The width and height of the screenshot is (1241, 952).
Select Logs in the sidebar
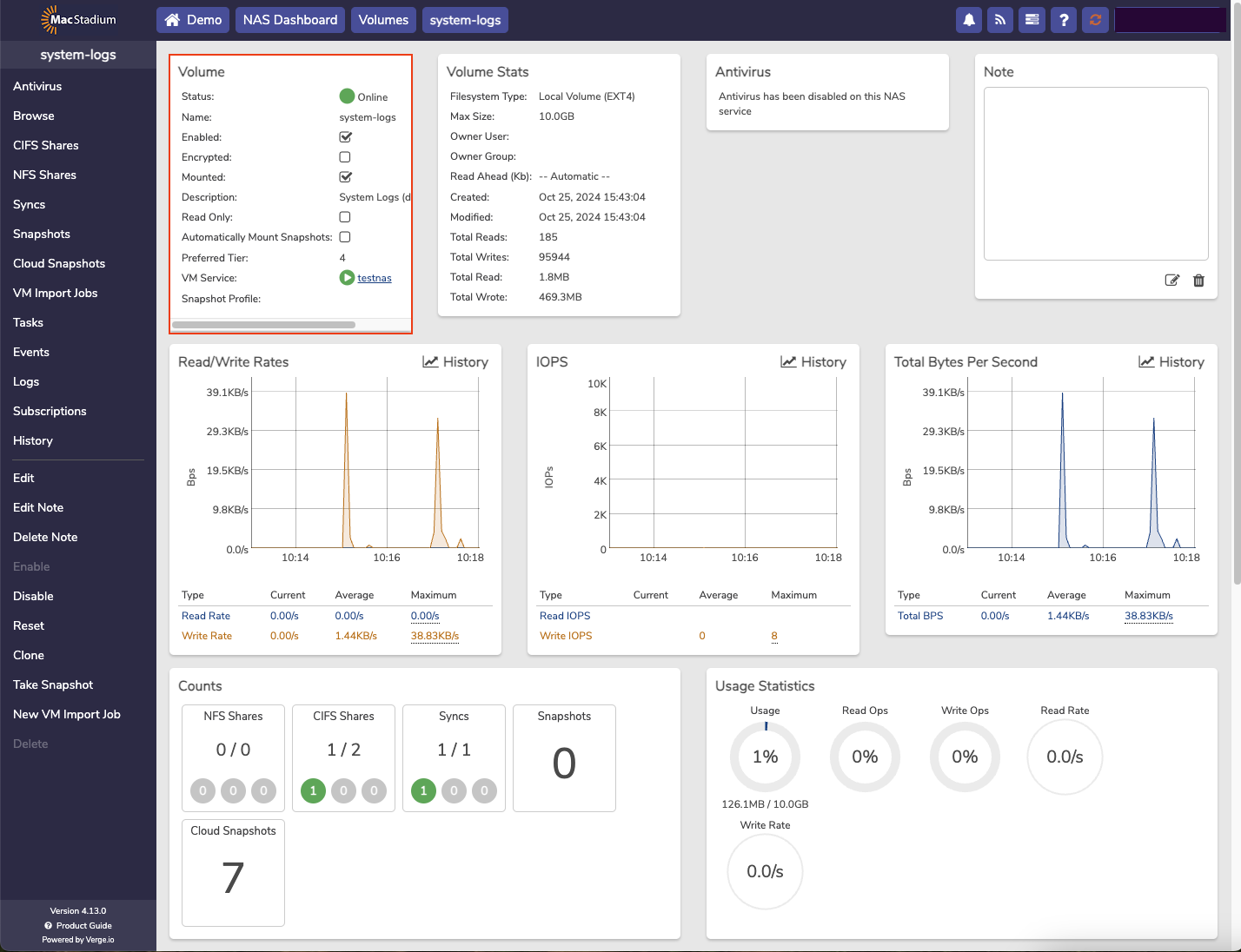pyautogui.click(x=26, y=381)
